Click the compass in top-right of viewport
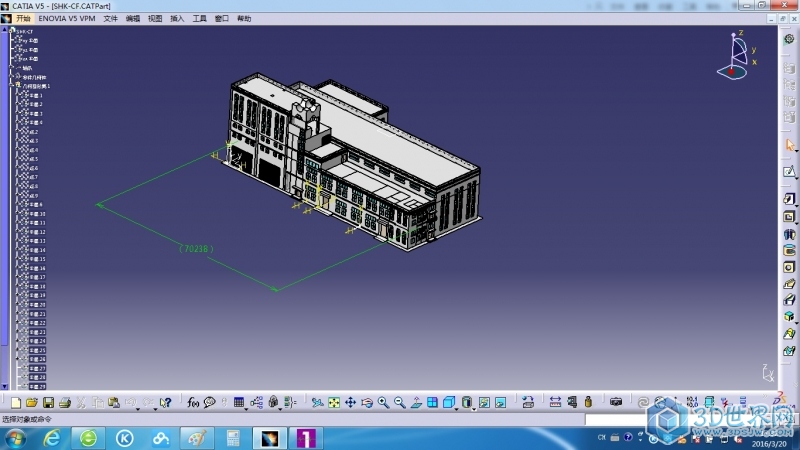The width and height of the screenshot is (800, 450). click(736, 55)
